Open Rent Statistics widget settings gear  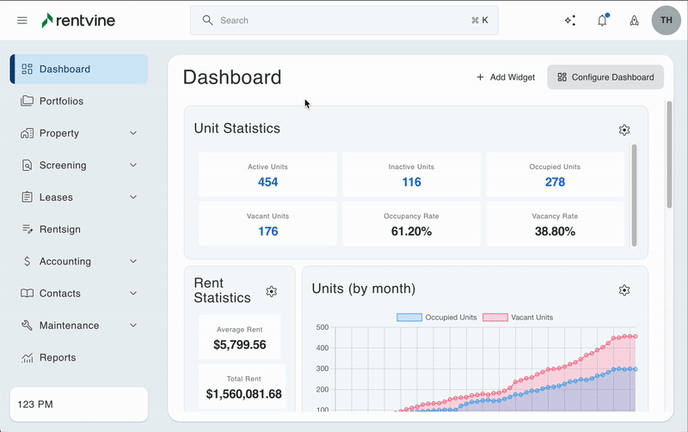coord(271,291)
